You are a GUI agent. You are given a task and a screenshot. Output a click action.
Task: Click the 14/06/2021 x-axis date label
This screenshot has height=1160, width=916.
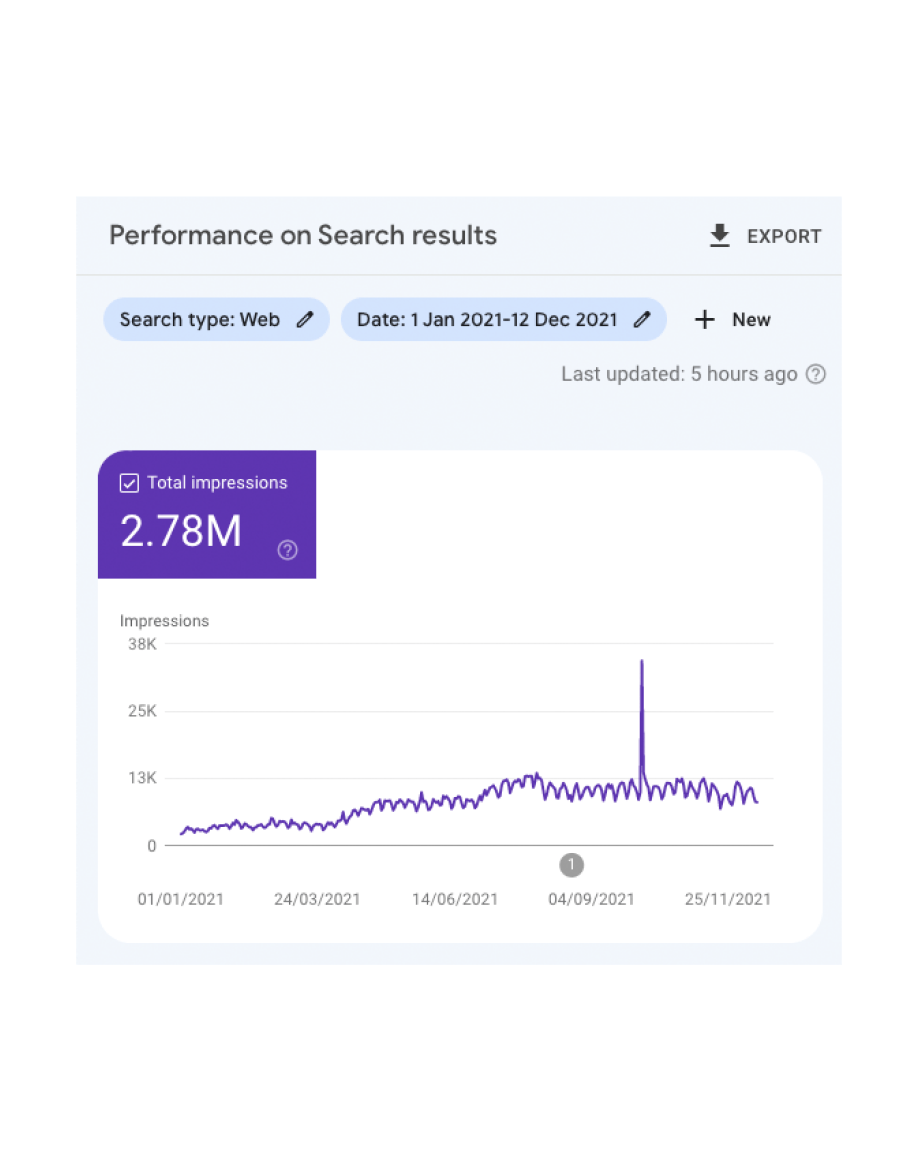(x=455, y=900)
